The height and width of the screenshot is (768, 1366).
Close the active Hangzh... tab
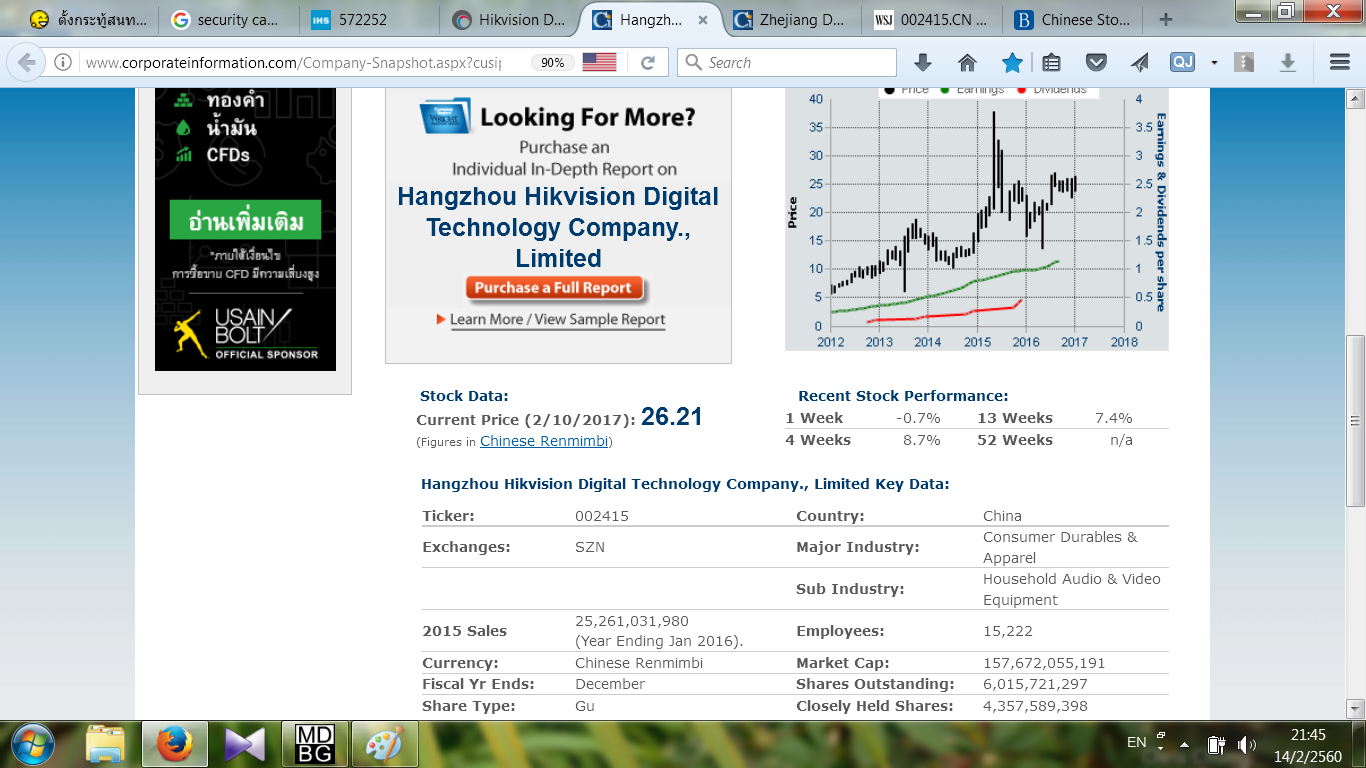(x=703, y=19)
